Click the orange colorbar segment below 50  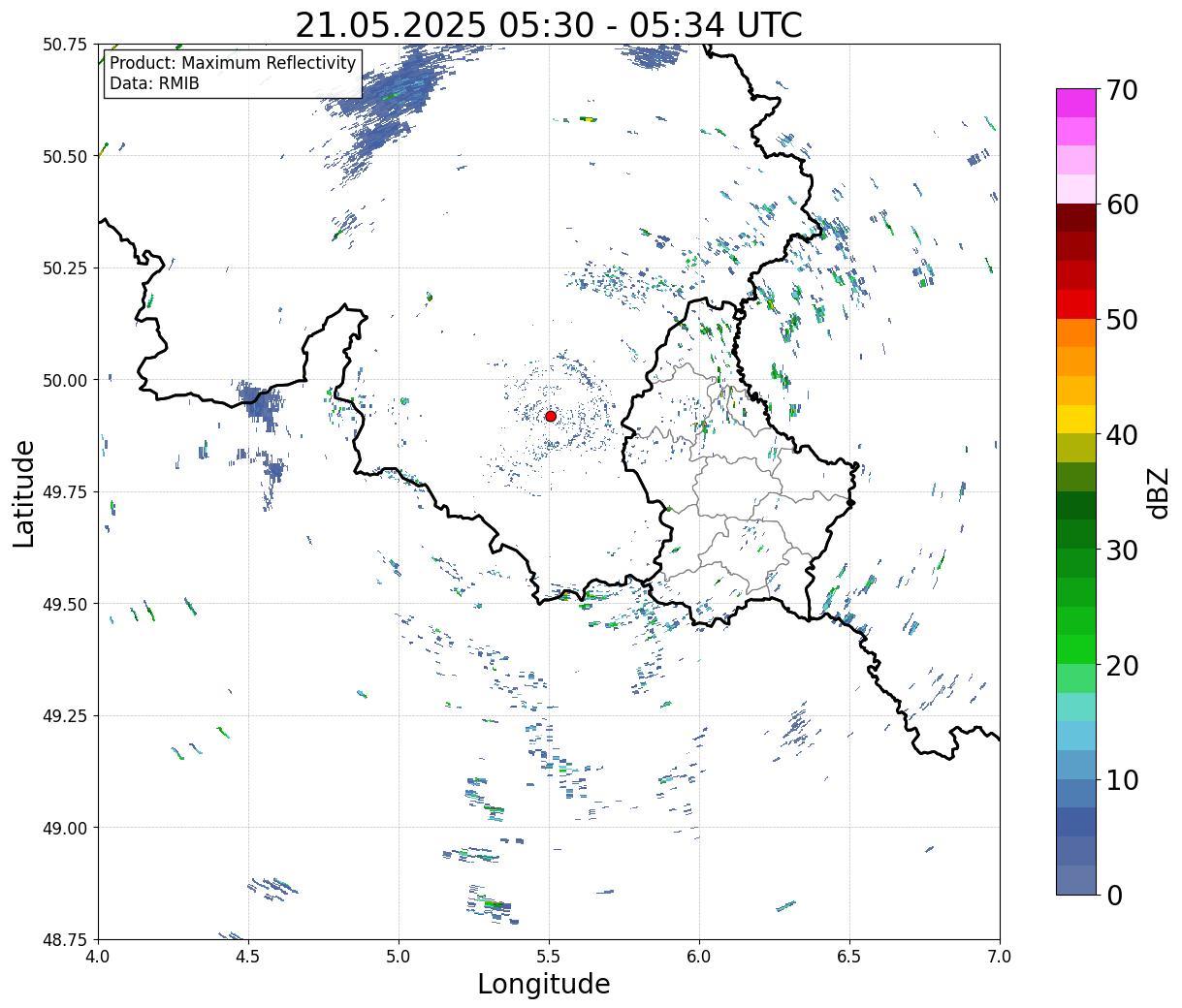point(1076,333)
